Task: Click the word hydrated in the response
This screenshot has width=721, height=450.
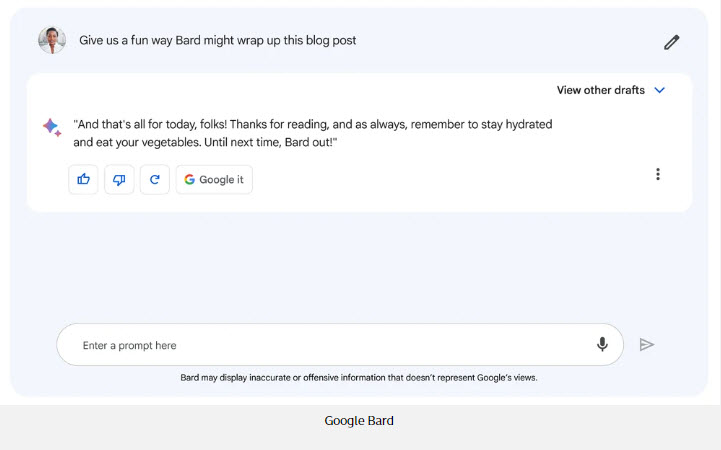Action: tap(529, 125)
